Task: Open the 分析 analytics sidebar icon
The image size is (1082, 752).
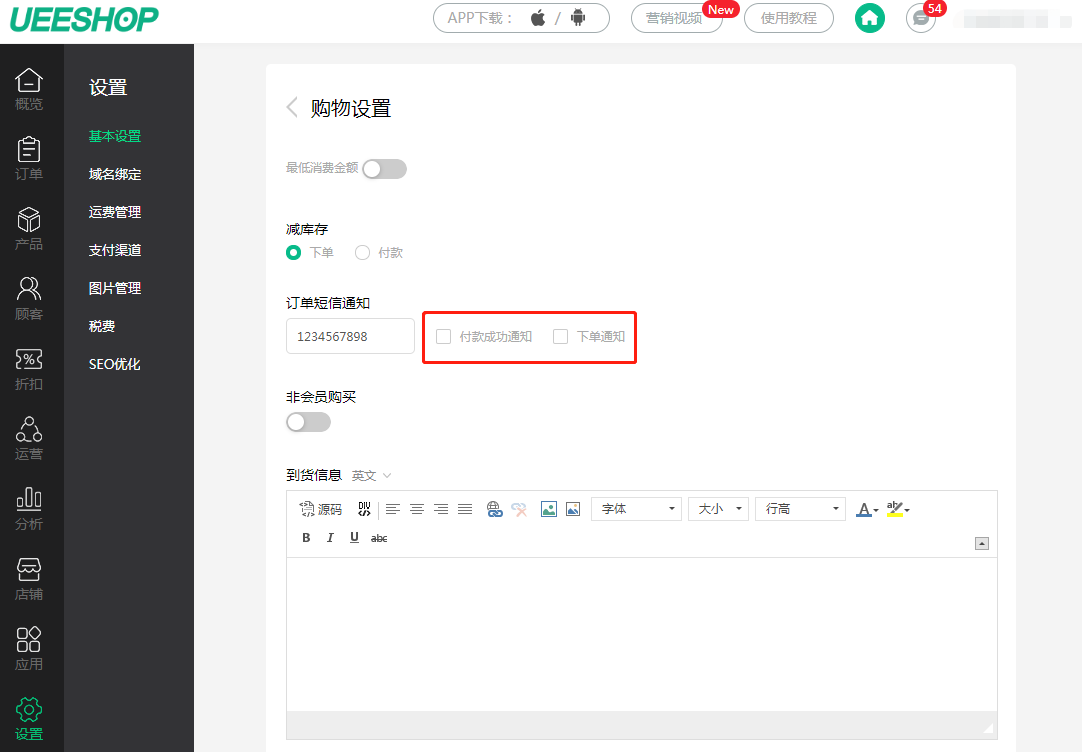Action: point(29,509)
